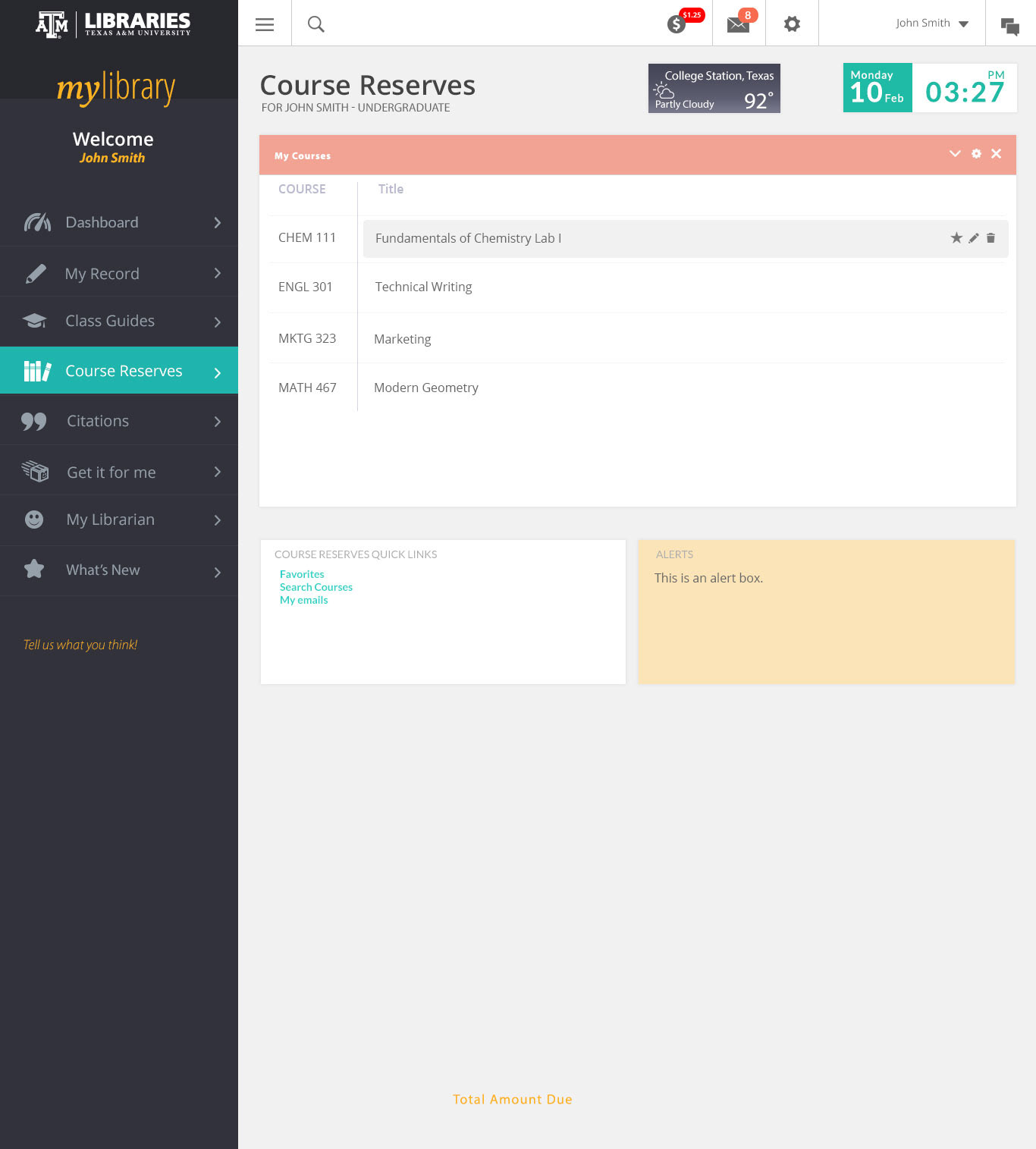The image size is (1036, 1149).
Task: Click the Get it for me package icon
Action: pos(35,471)
